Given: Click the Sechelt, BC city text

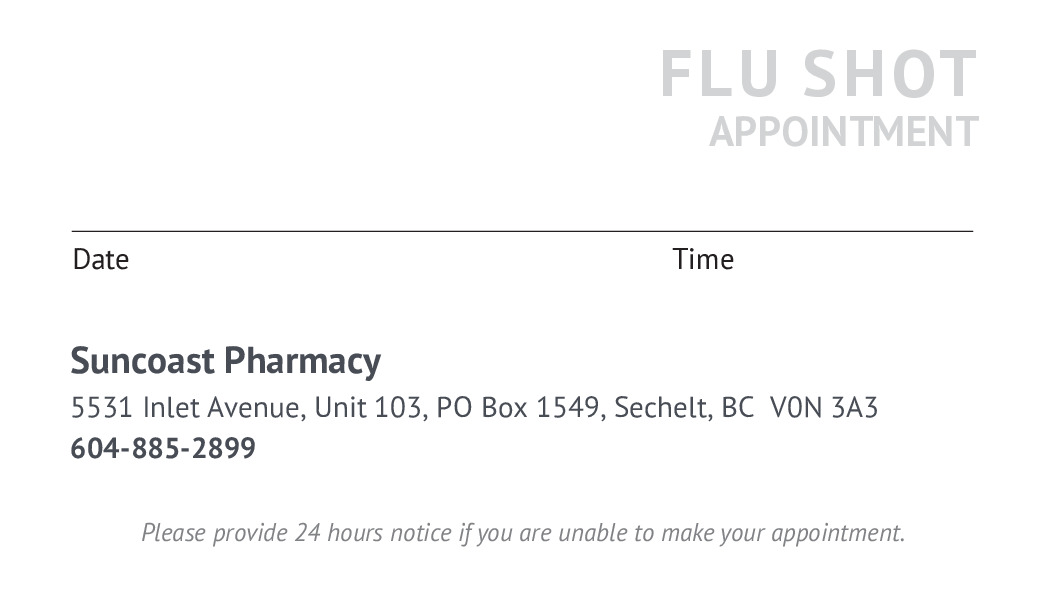Looking at the screenshot, I should point(684,408).
